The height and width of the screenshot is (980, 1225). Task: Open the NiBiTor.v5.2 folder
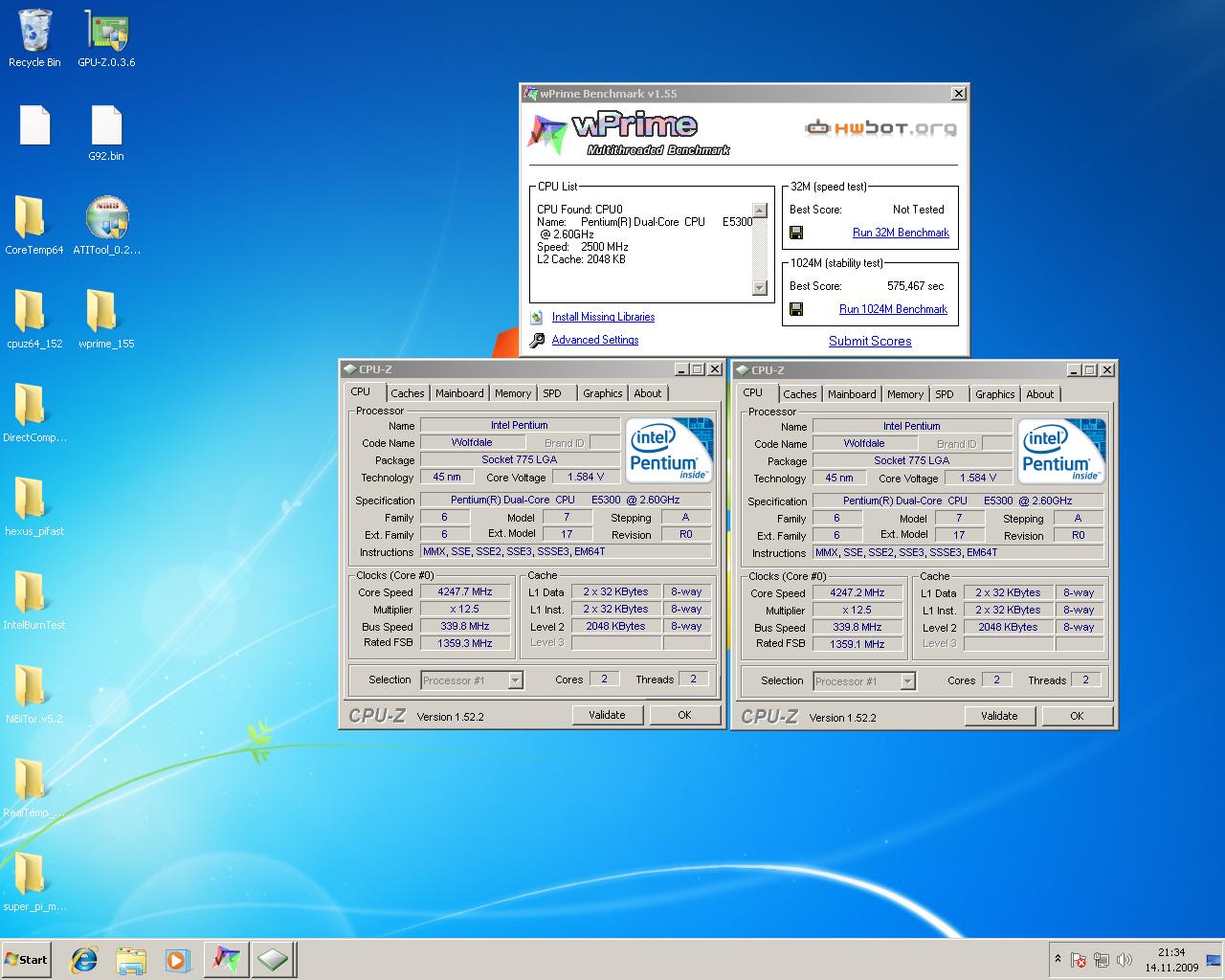[x=34, y=695]
